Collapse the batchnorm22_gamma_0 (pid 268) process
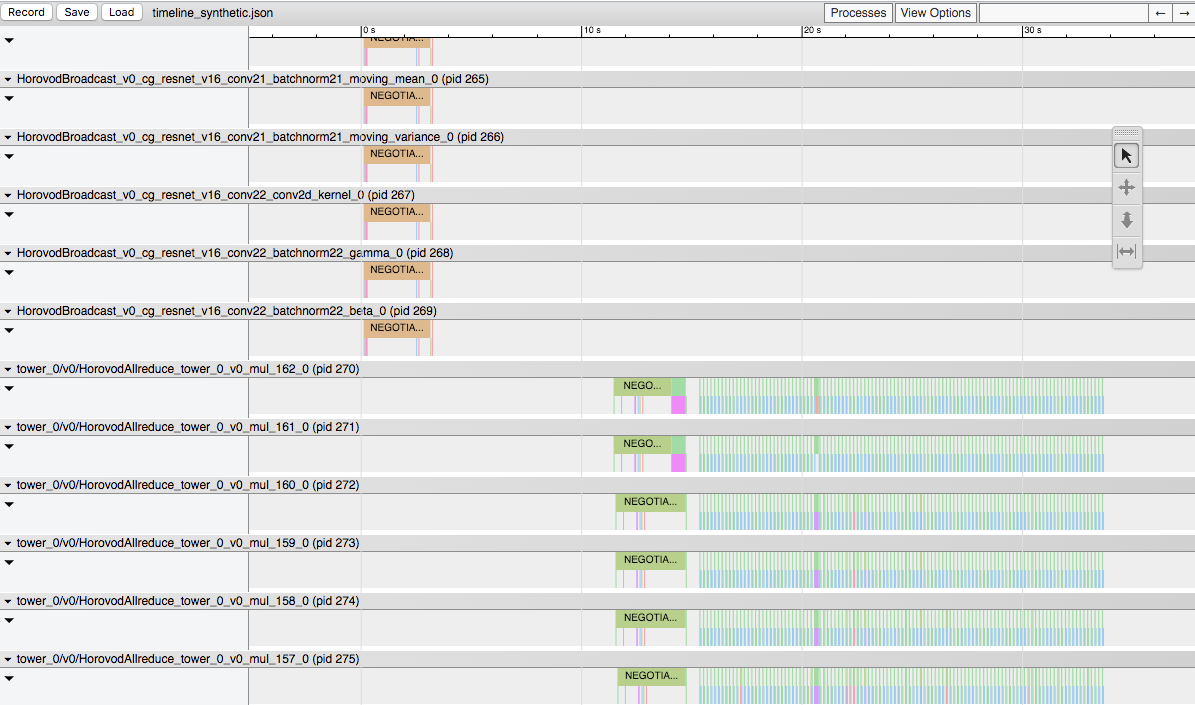Viewport: 1195px width, 705px height. pos(8,253)
